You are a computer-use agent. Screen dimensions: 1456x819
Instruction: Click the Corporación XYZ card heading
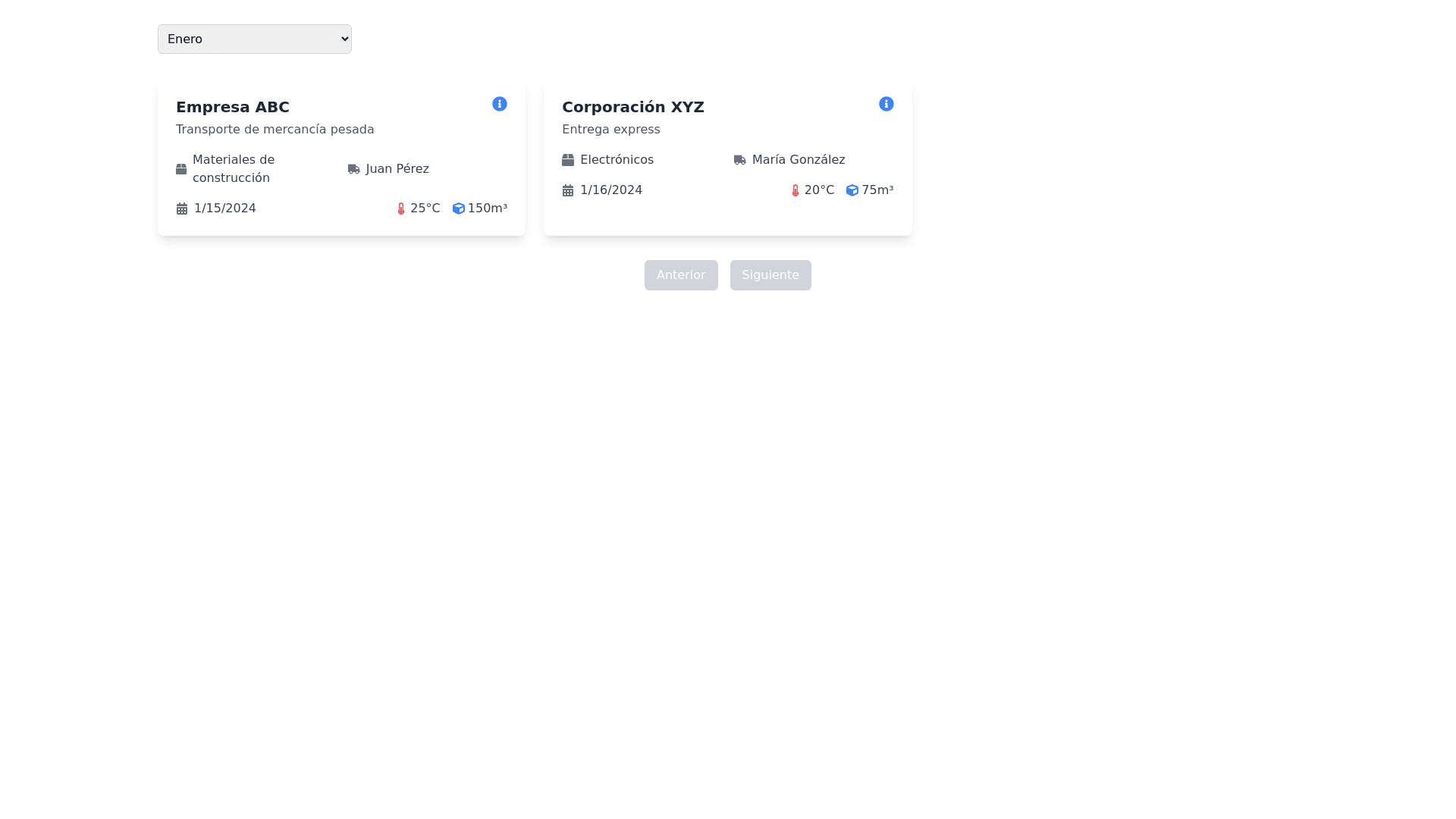point(633,107)
